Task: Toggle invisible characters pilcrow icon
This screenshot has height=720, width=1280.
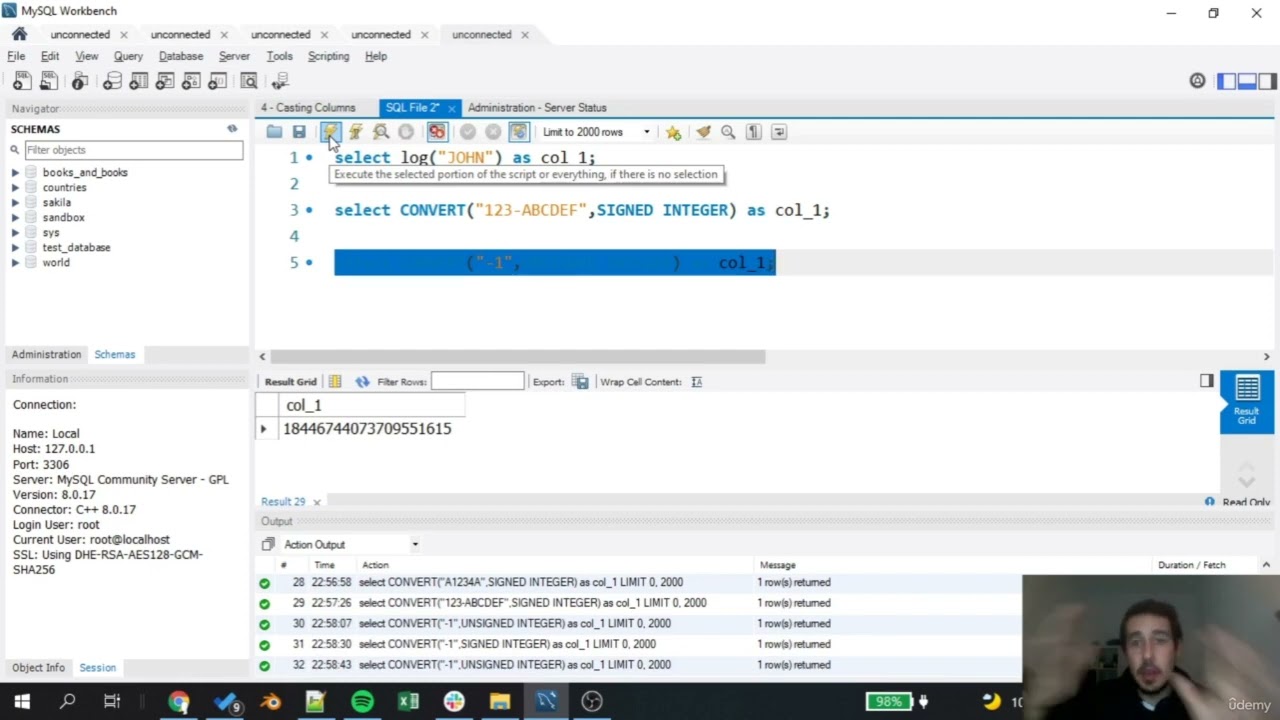Action: [x=754, y=132]
